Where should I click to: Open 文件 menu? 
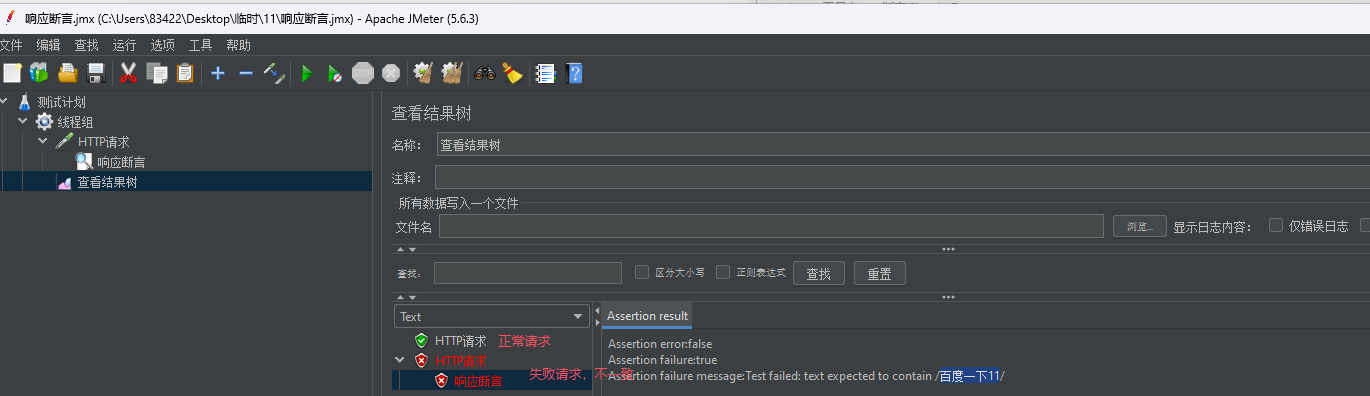[10, 45]
